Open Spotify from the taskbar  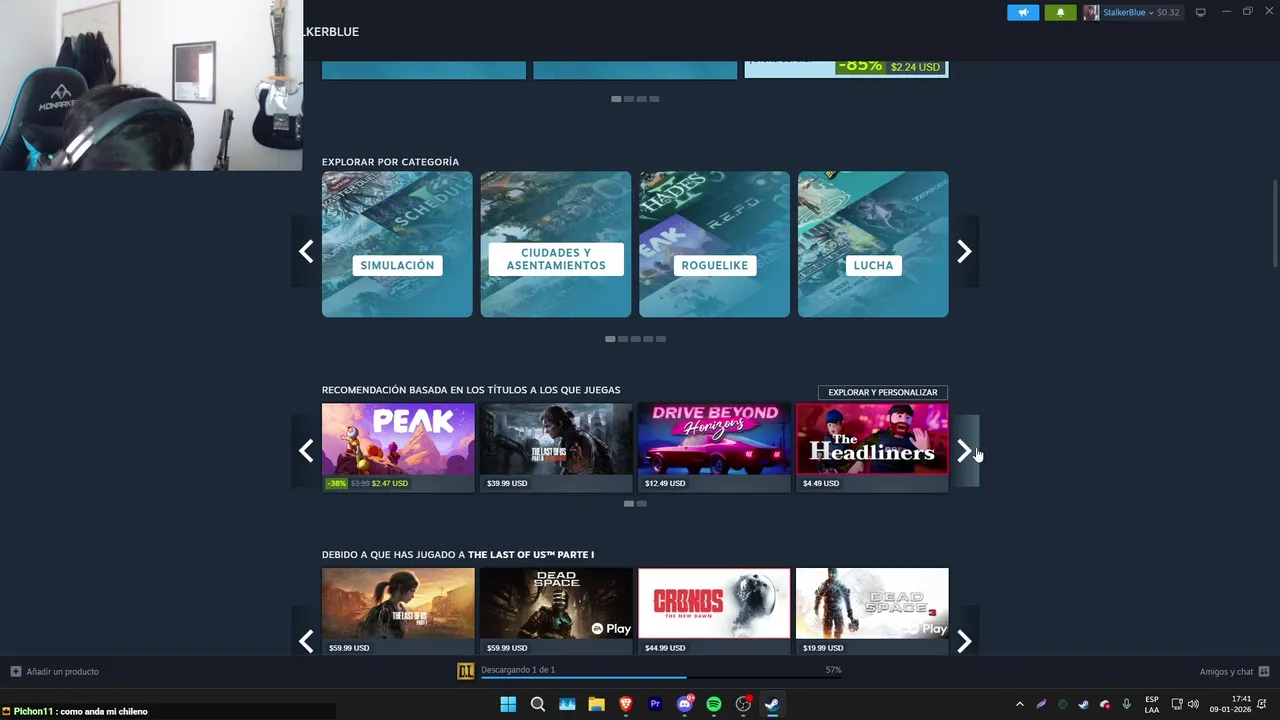click(714, 704)
